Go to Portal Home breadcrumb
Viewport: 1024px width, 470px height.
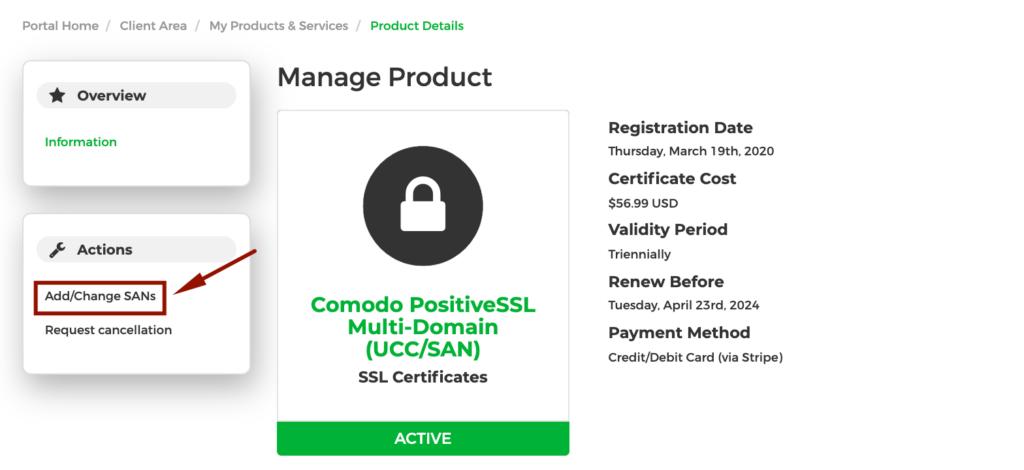click(60, 26)
